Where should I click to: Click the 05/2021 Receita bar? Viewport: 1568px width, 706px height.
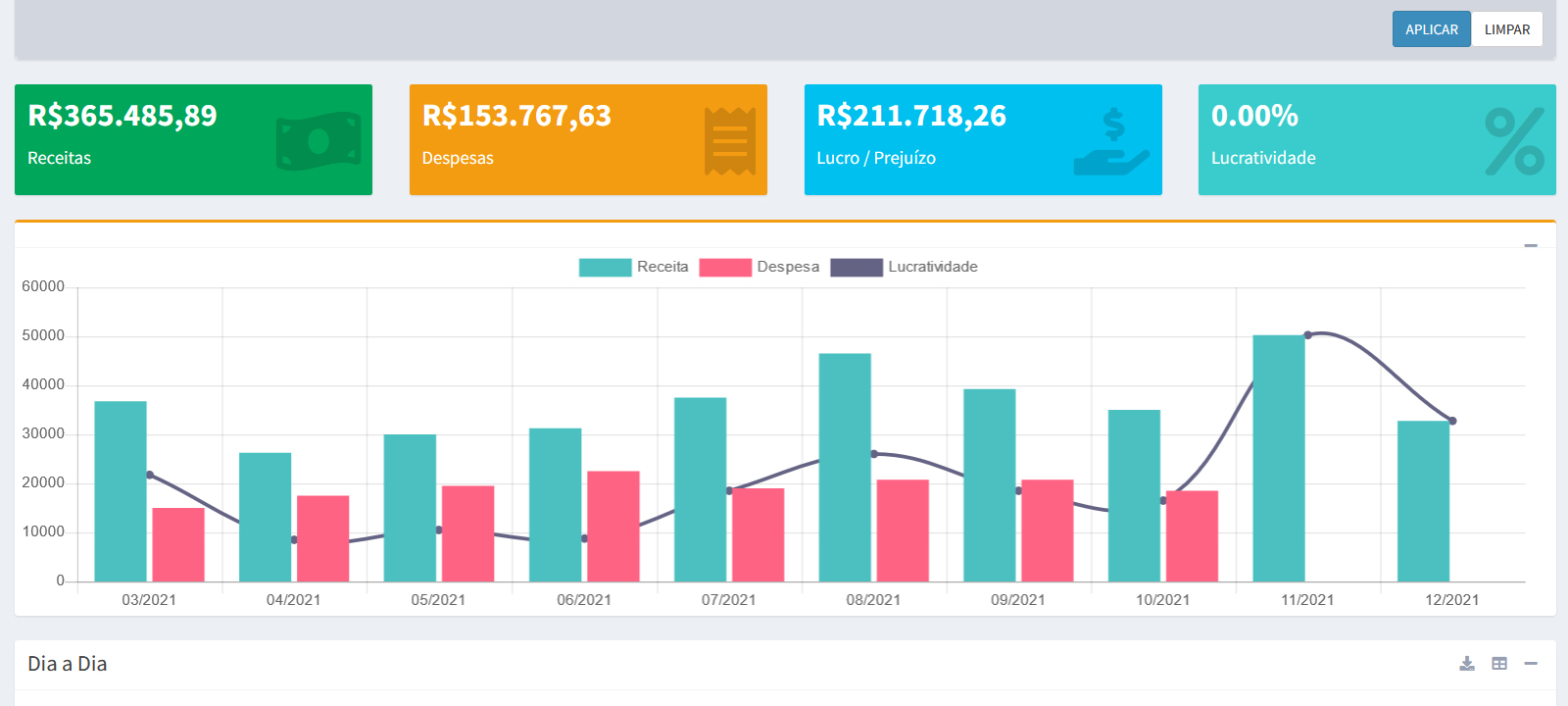point(410,508)
